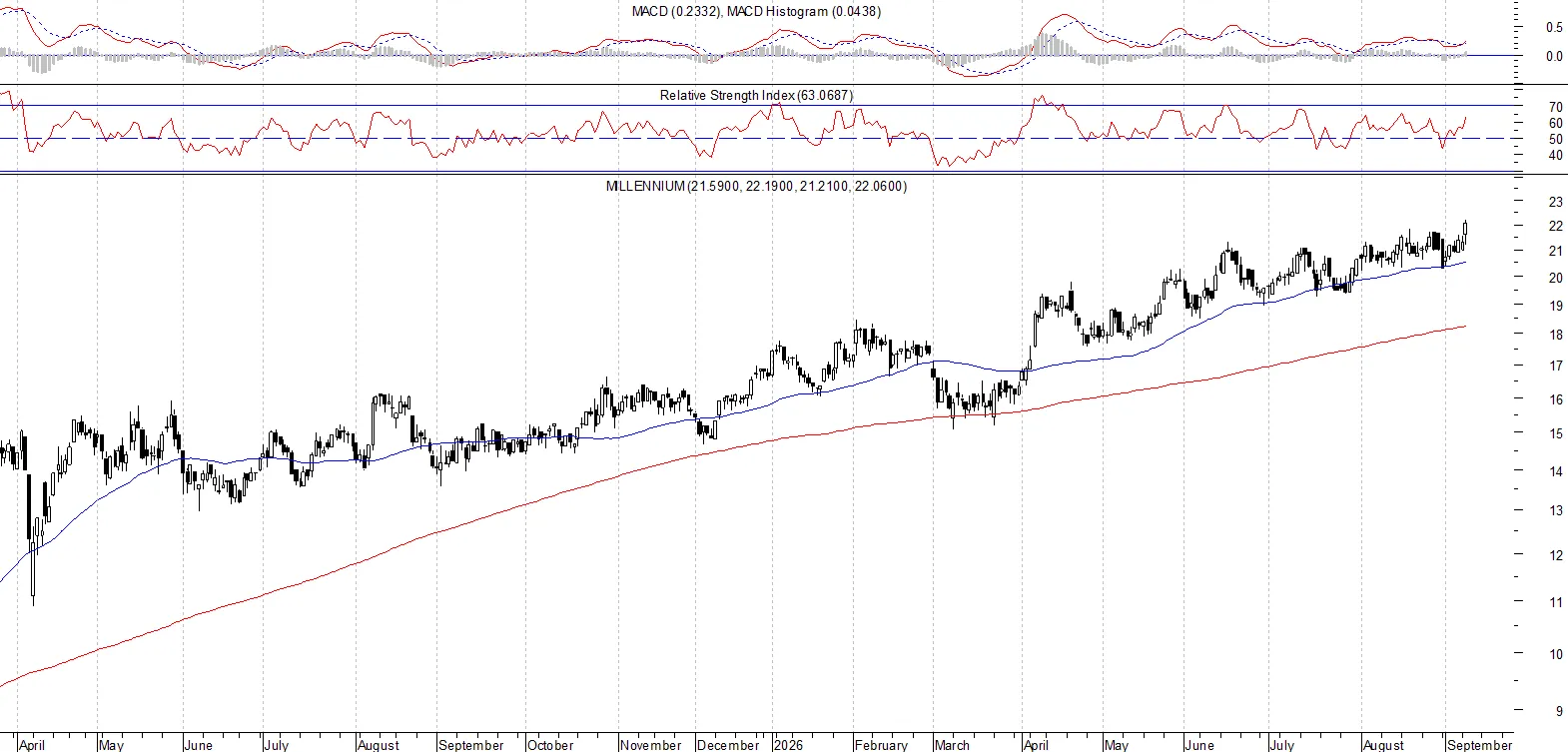Click the 50 level on RSI axis
Screen dimensions: 1568x752
1555,139
